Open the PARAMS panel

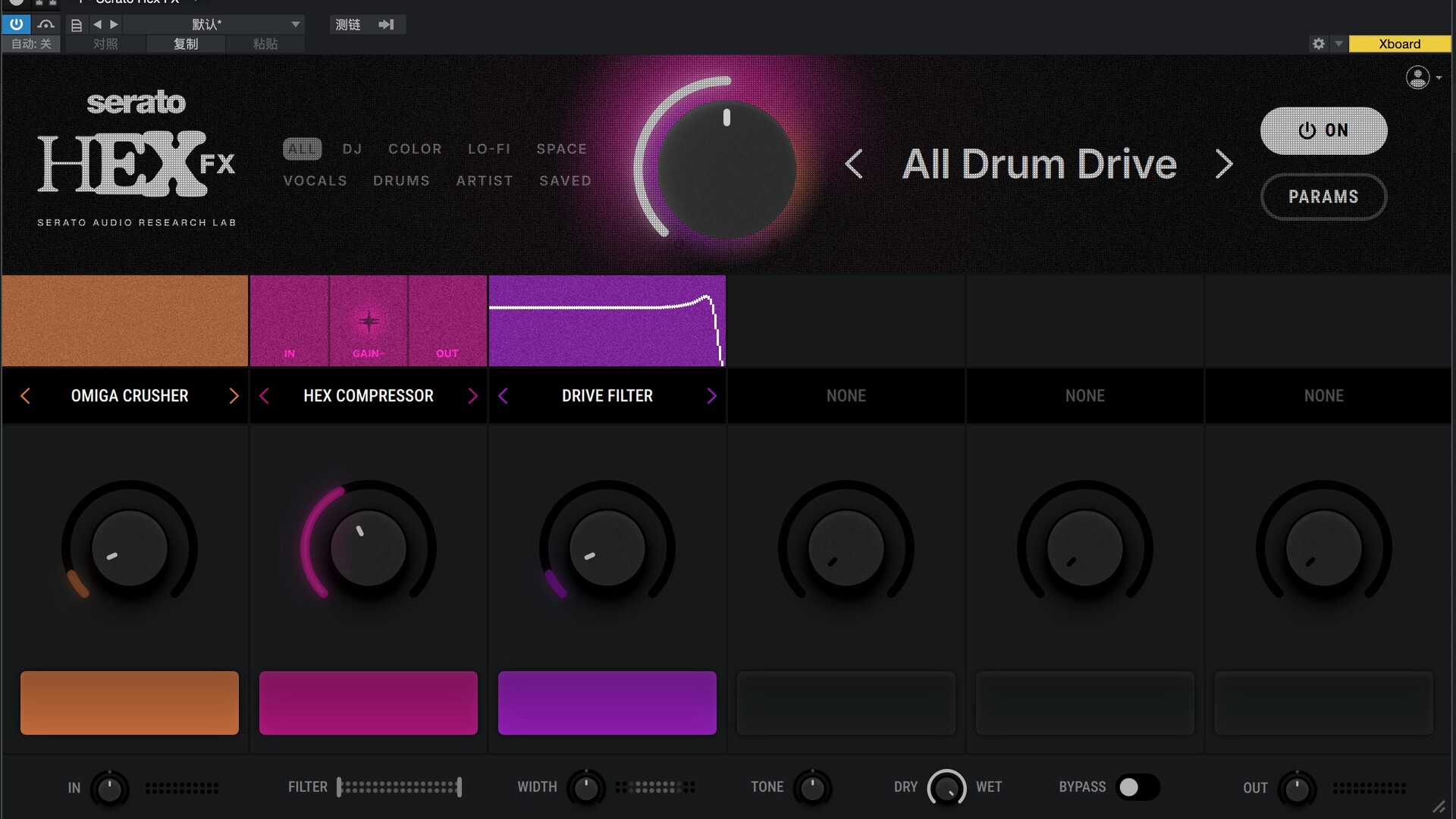coord(1323,196)
